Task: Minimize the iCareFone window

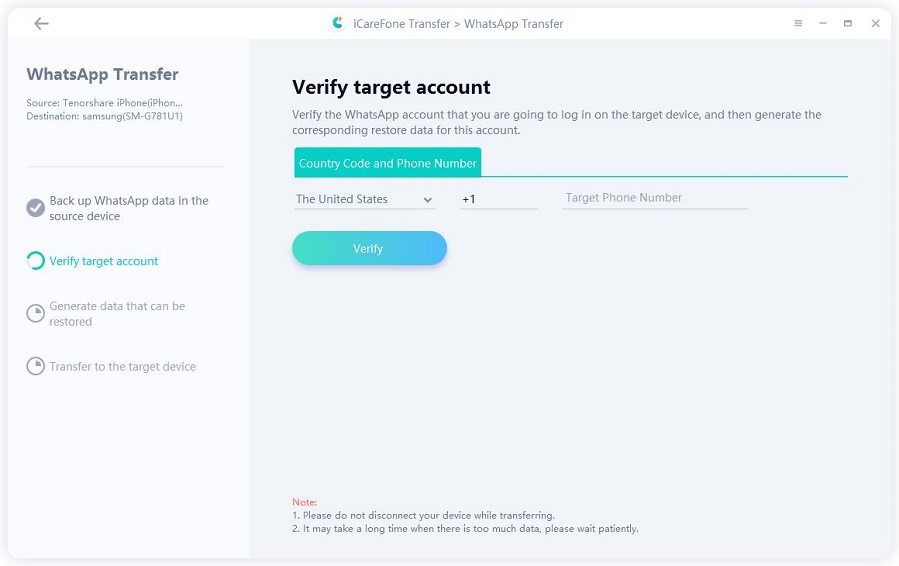Action: tap(823, 23)
